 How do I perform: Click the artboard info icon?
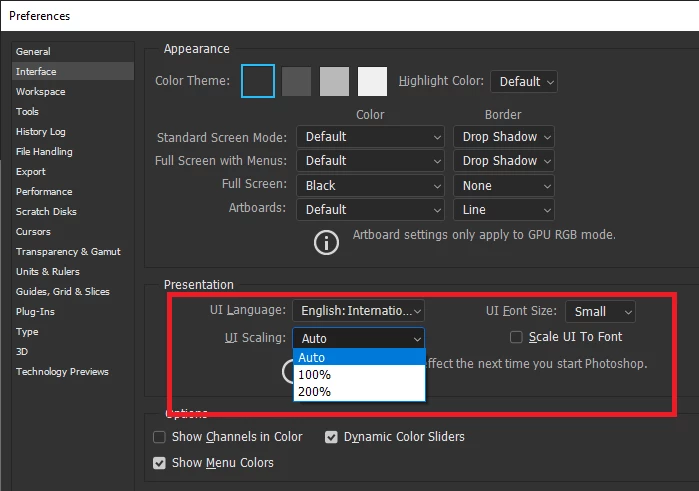click(x=326, y=243)
